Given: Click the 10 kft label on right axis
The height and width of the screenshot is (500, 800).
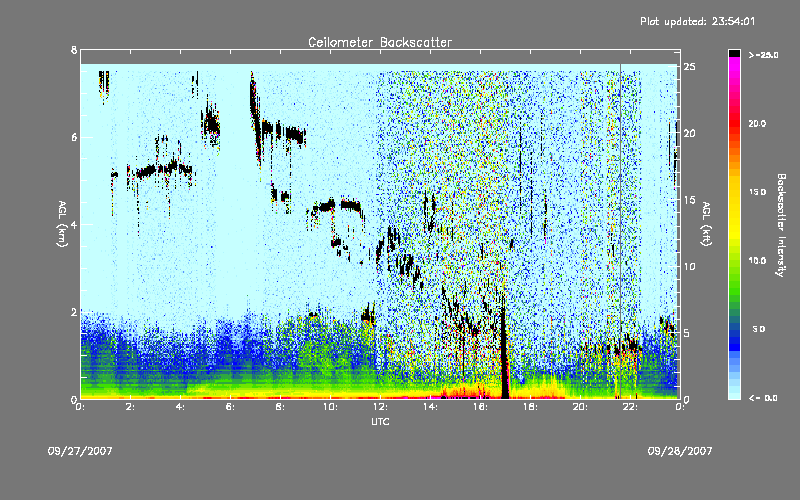Looking at the screenshot, I should pos(689,266).
